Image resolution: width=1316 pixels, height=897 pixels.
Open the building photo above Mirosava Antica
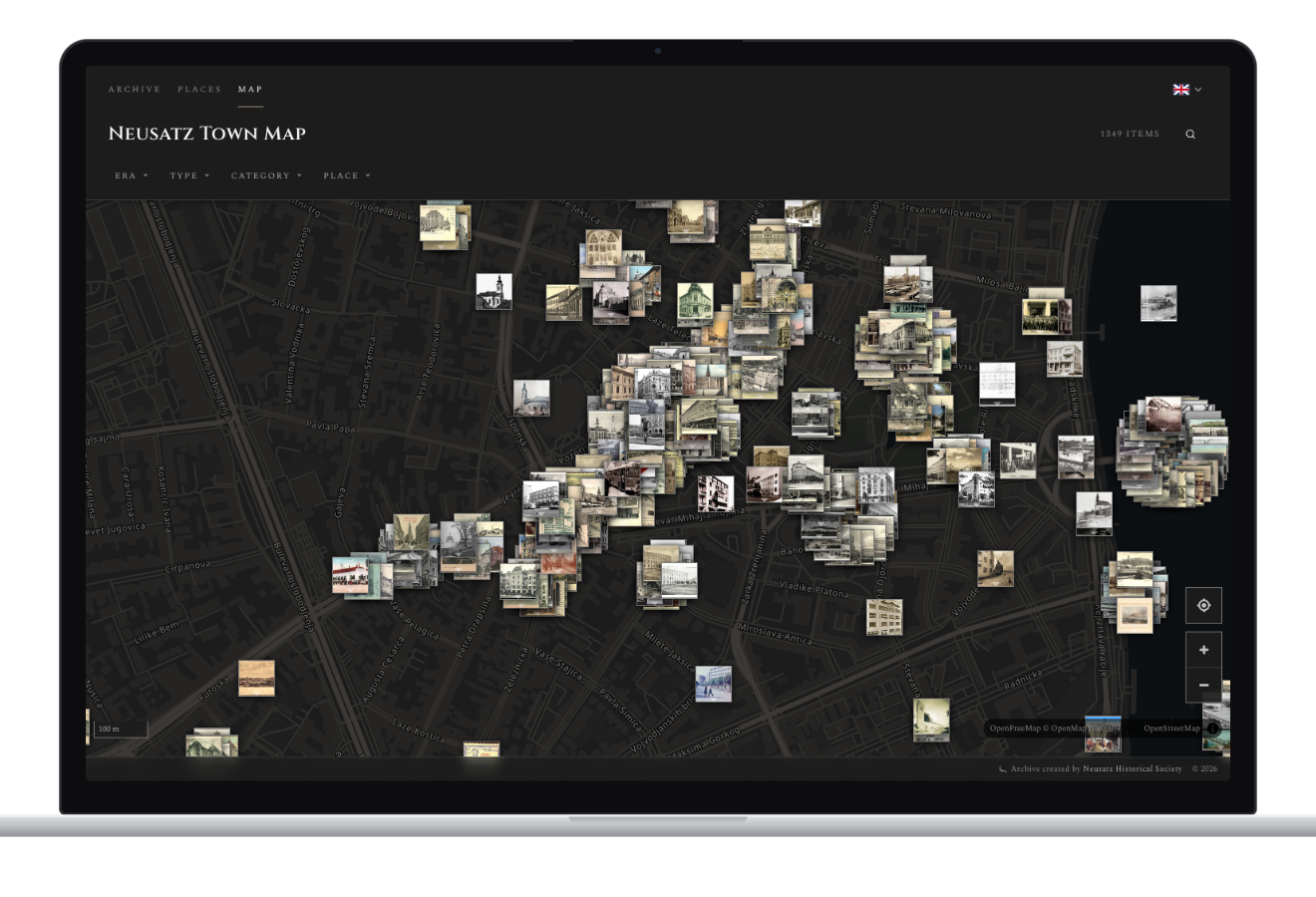pyautogui.click(x=883, y=617)
